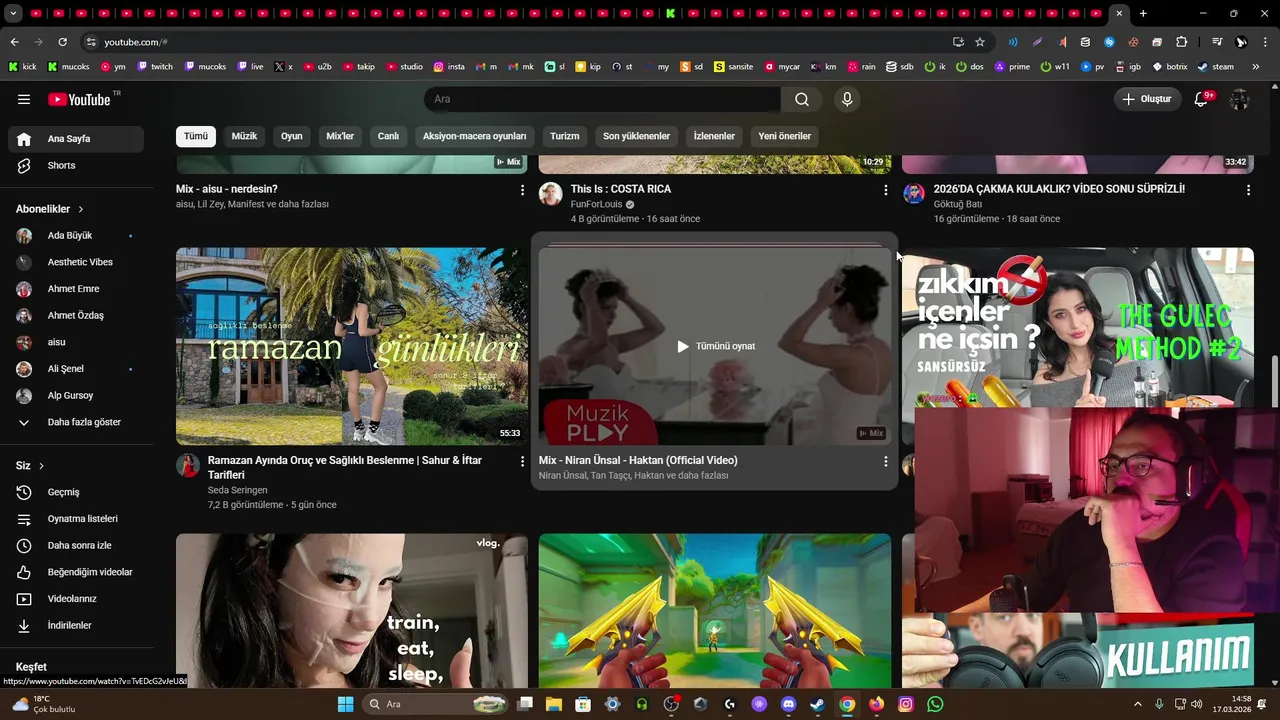Open options for Mix - Niran Ünsal

click(x=885, y=462)
